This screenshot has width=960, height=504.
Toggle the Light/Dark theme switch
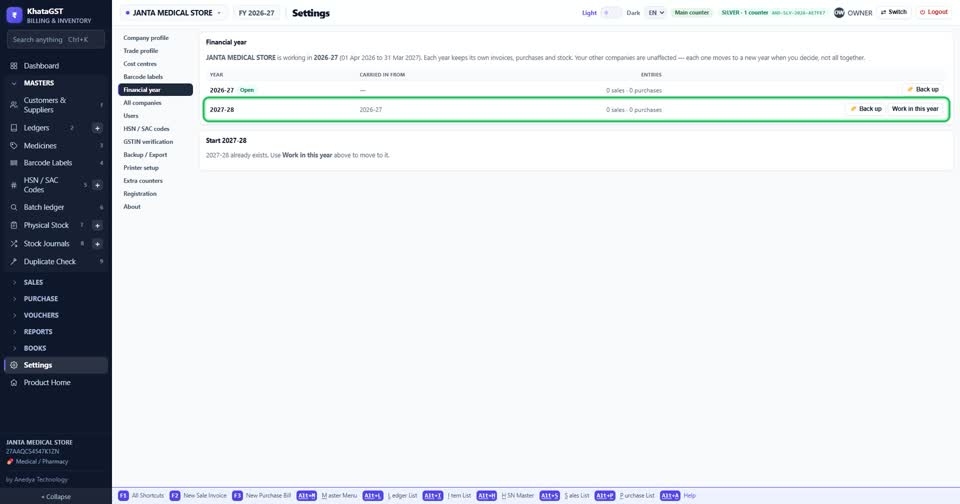(x=610, y=13)
